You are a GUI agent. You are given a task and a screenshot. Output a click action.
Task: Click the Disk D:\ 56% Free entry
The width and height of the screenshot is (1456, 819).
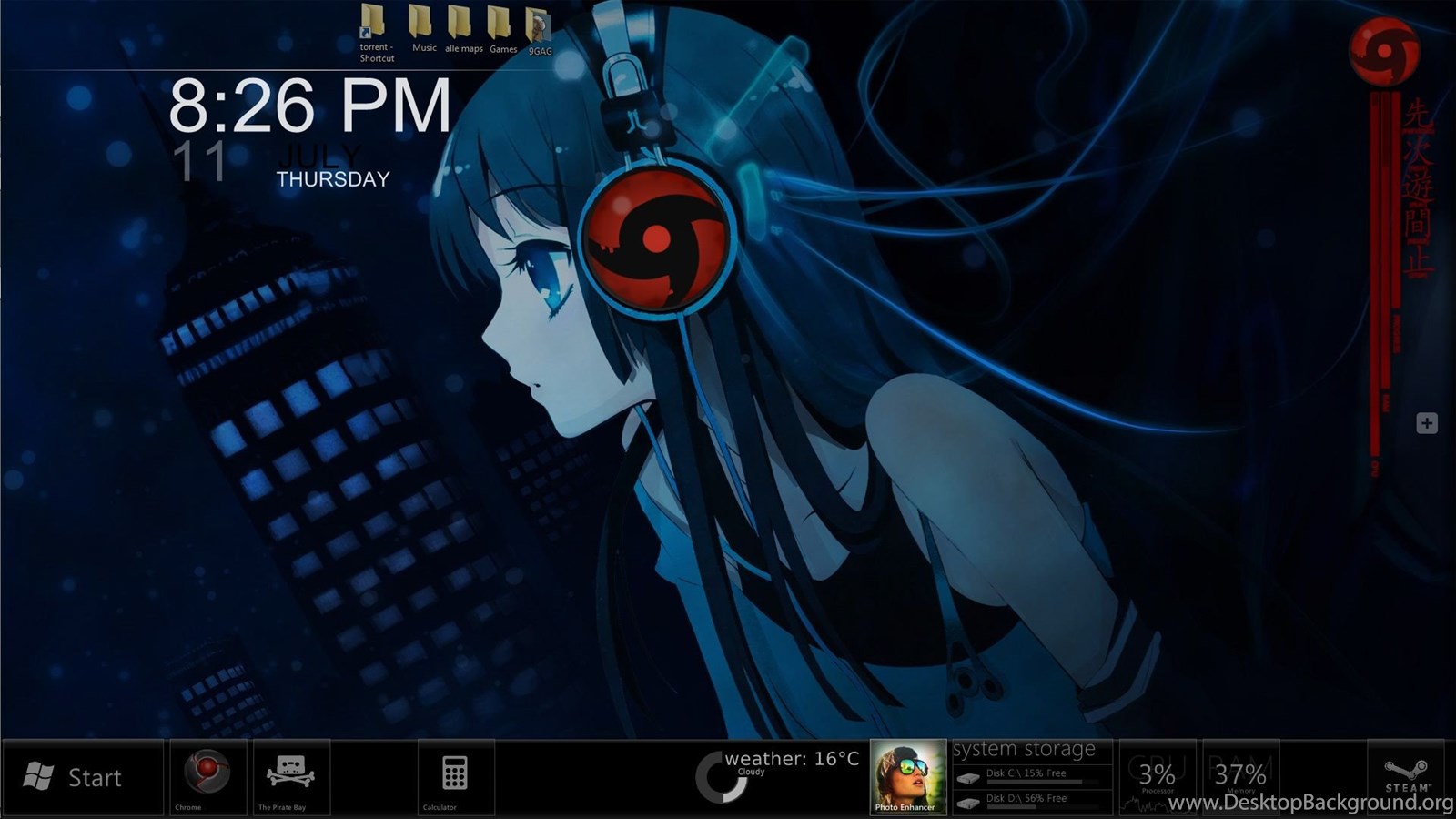click(1033, 801)
